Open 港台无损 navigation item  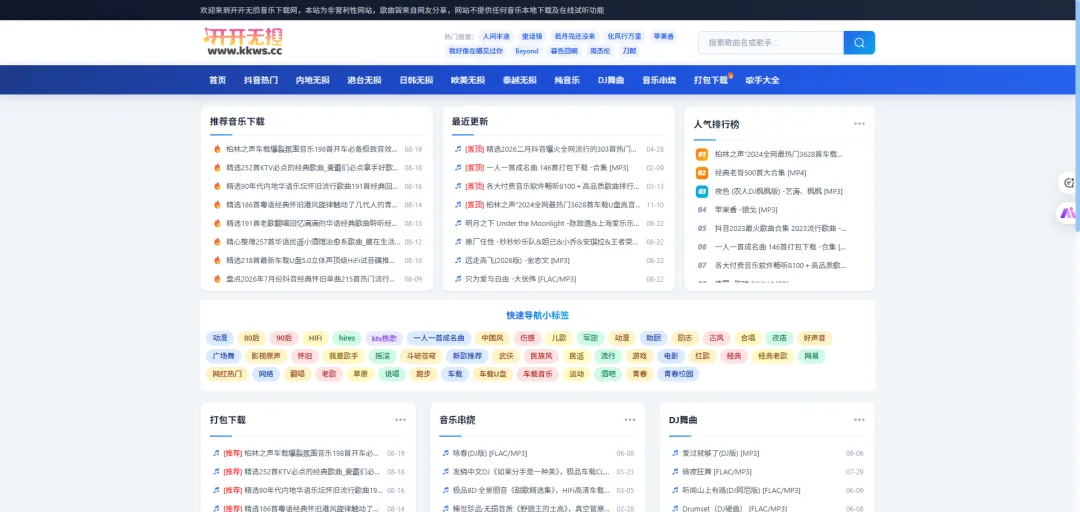pyautogui.click(x=364, y=80)
